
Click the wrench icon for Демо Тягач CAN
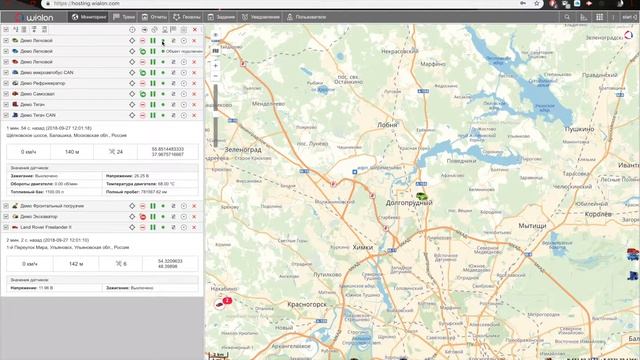[x=173, y=115]
